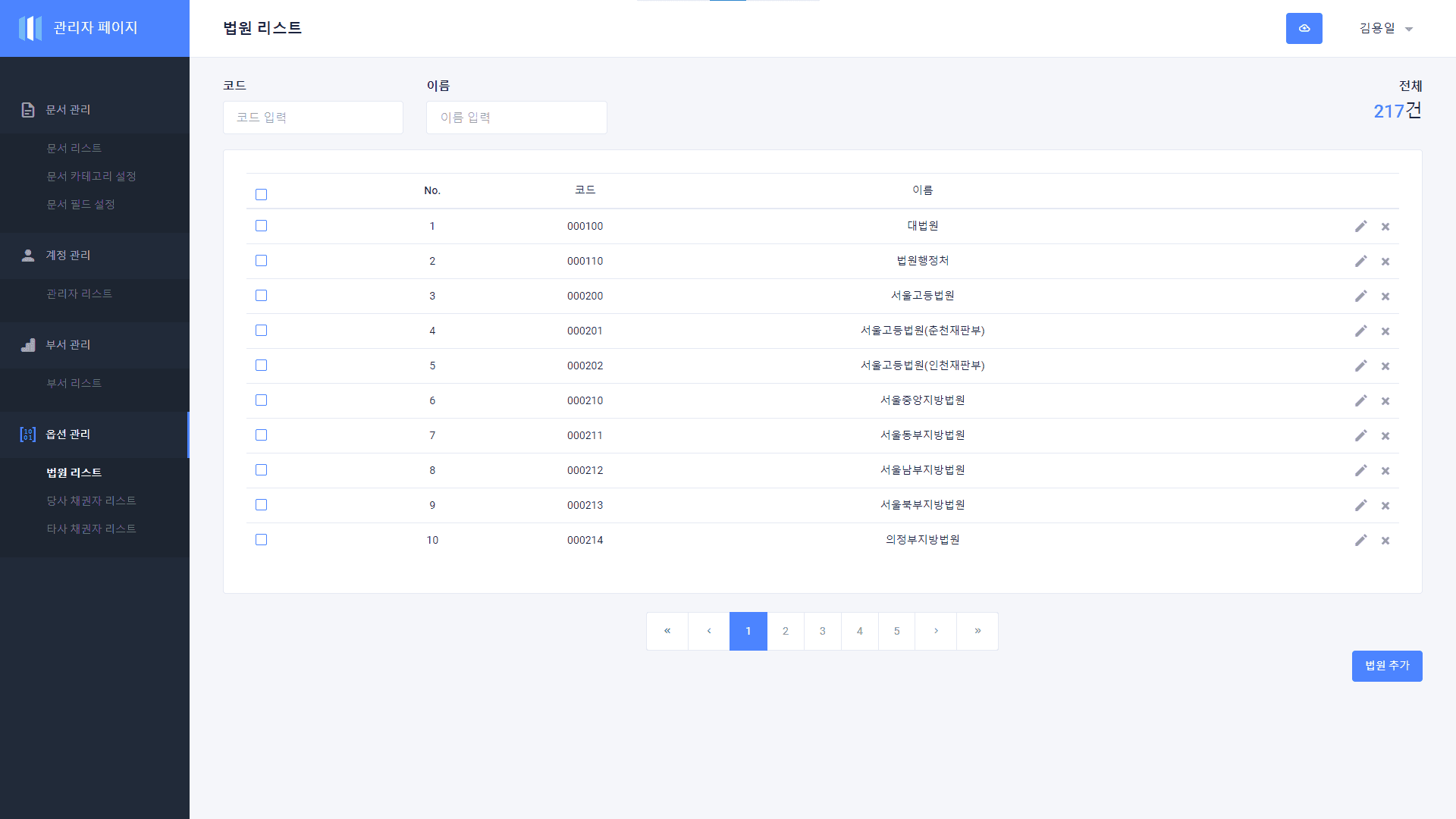Click the 계정 관리 person icon
Viewport: 1456px width, 819px height.
tap(28, 256)
